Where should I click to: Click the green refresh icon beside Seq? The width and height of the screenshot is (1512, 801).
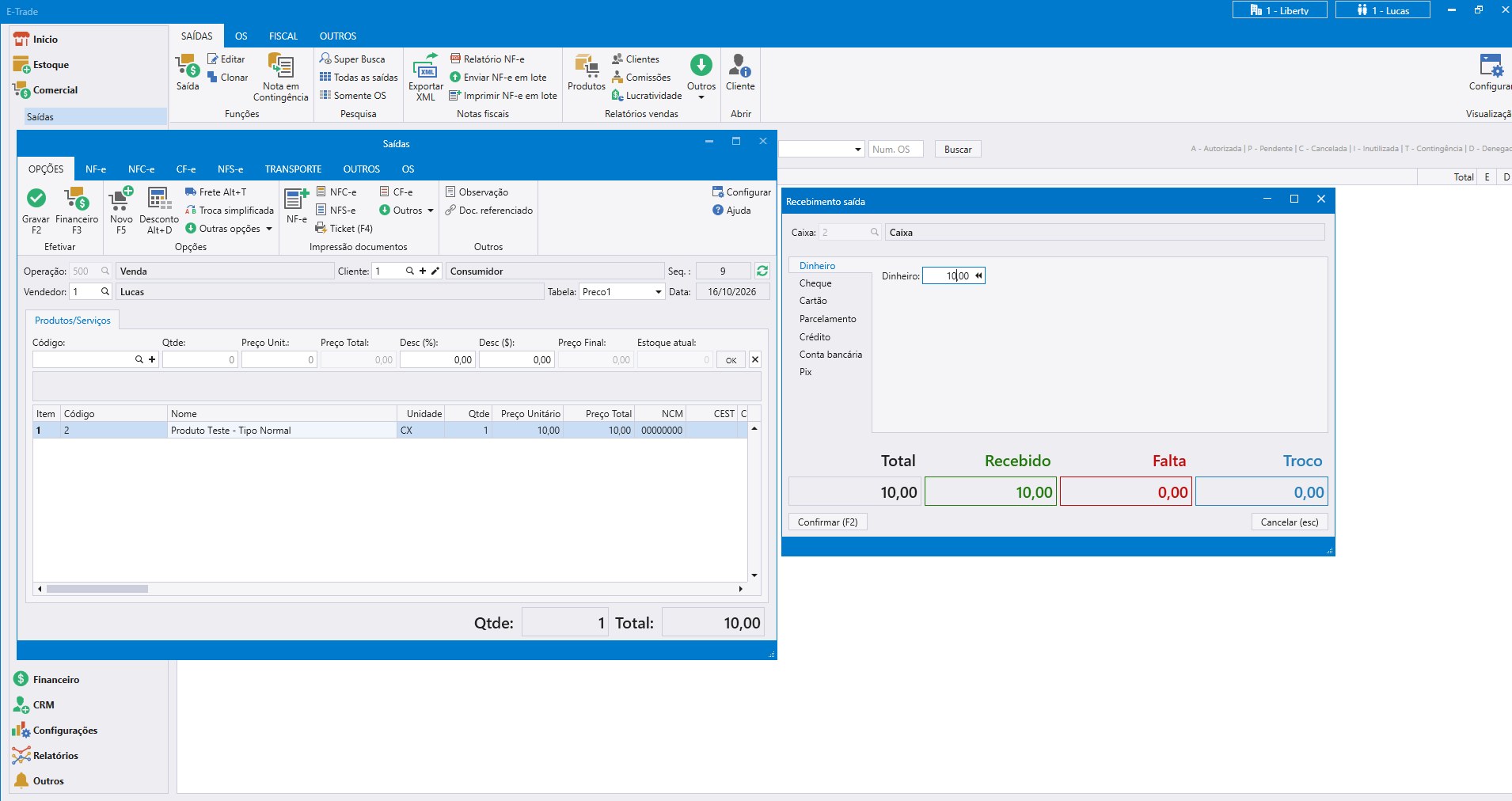click(x=762, y=271)
